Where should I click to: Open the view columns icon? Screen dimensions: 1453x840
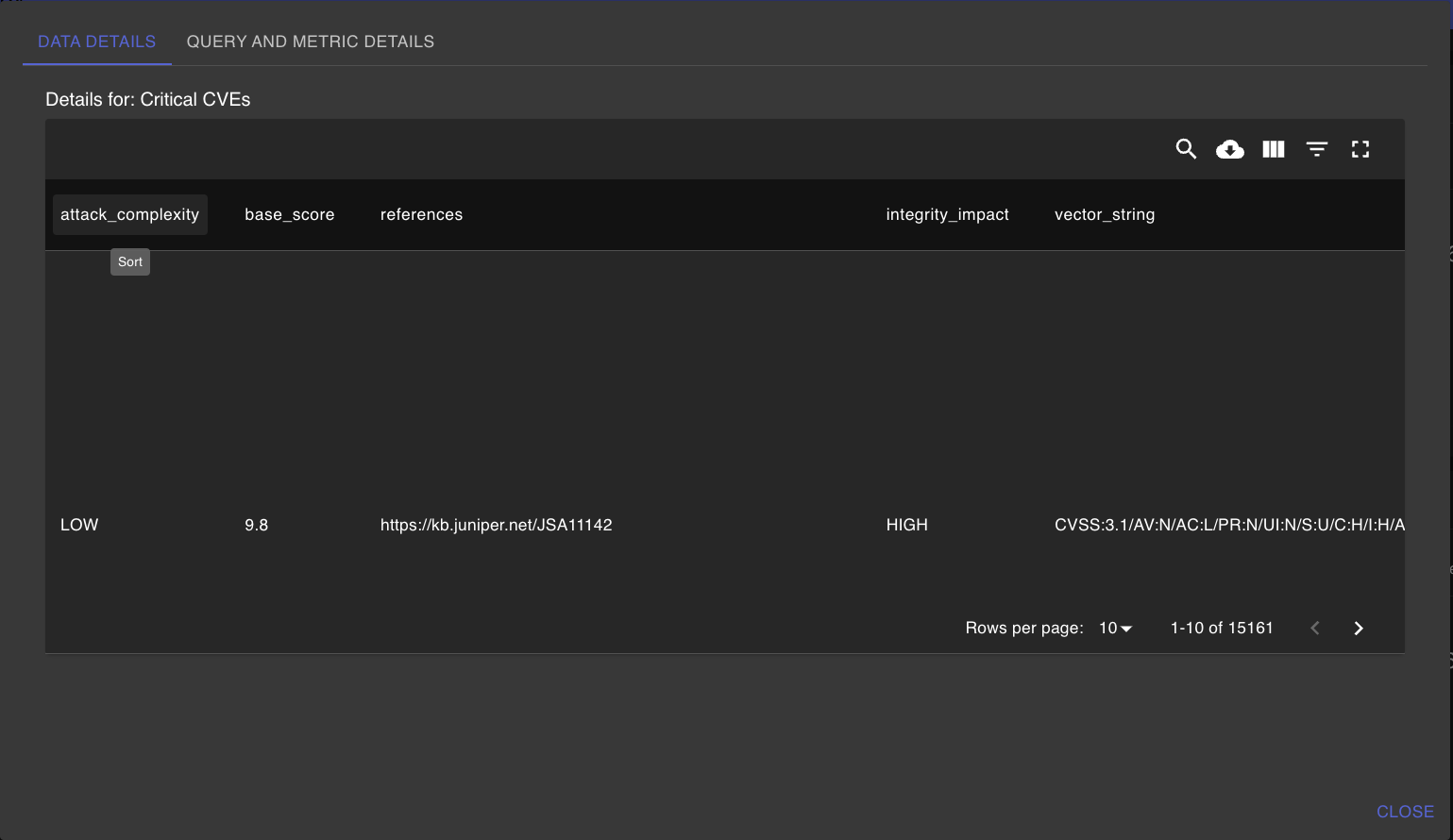pos(1273,149)
